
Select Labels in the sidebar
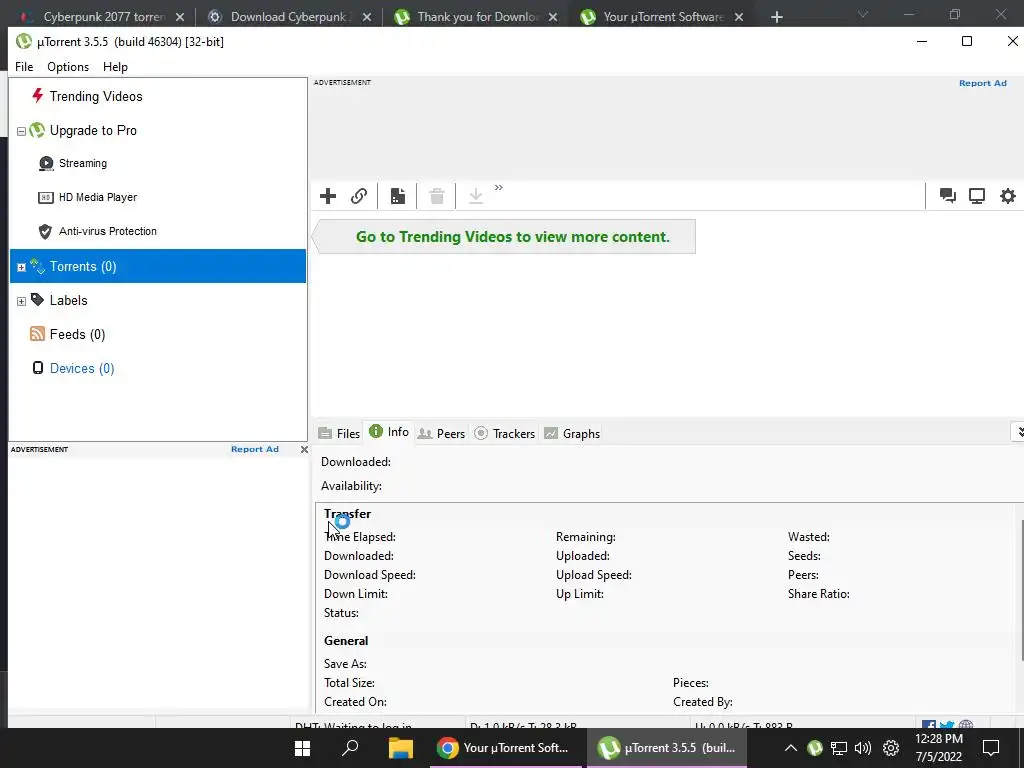tap(69, 300)
